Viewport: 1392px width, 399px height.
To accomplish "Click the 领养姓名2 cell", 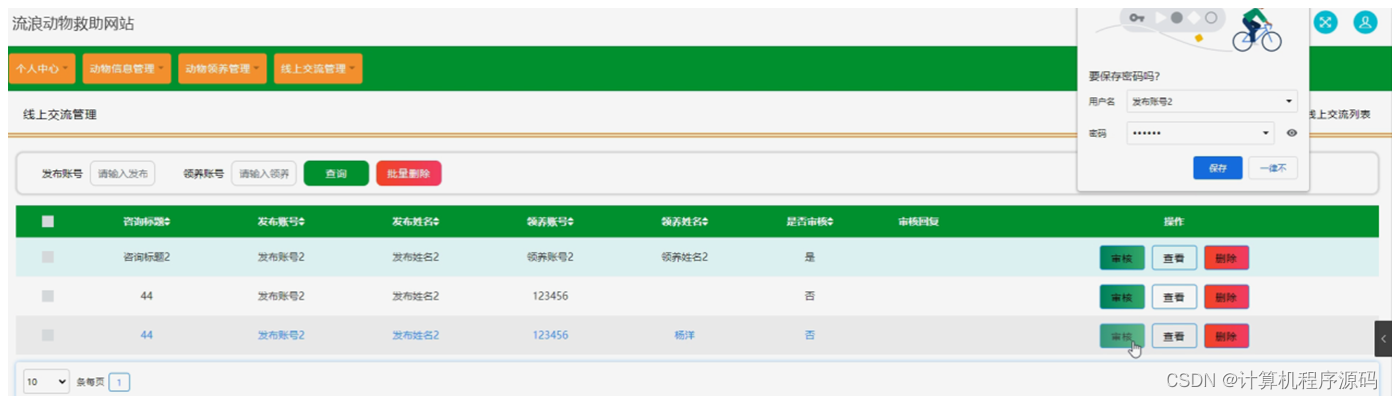I will point(685,257).
